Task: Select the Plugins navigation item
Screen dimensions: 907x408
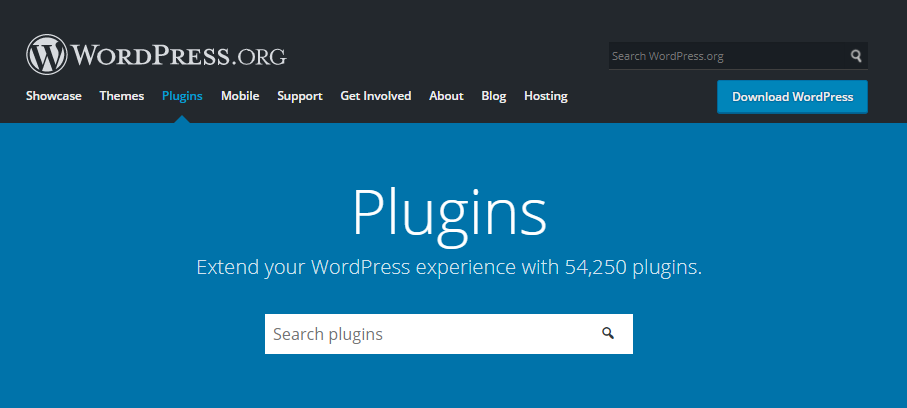Action: pyautogui.click(x=182, y=96)
